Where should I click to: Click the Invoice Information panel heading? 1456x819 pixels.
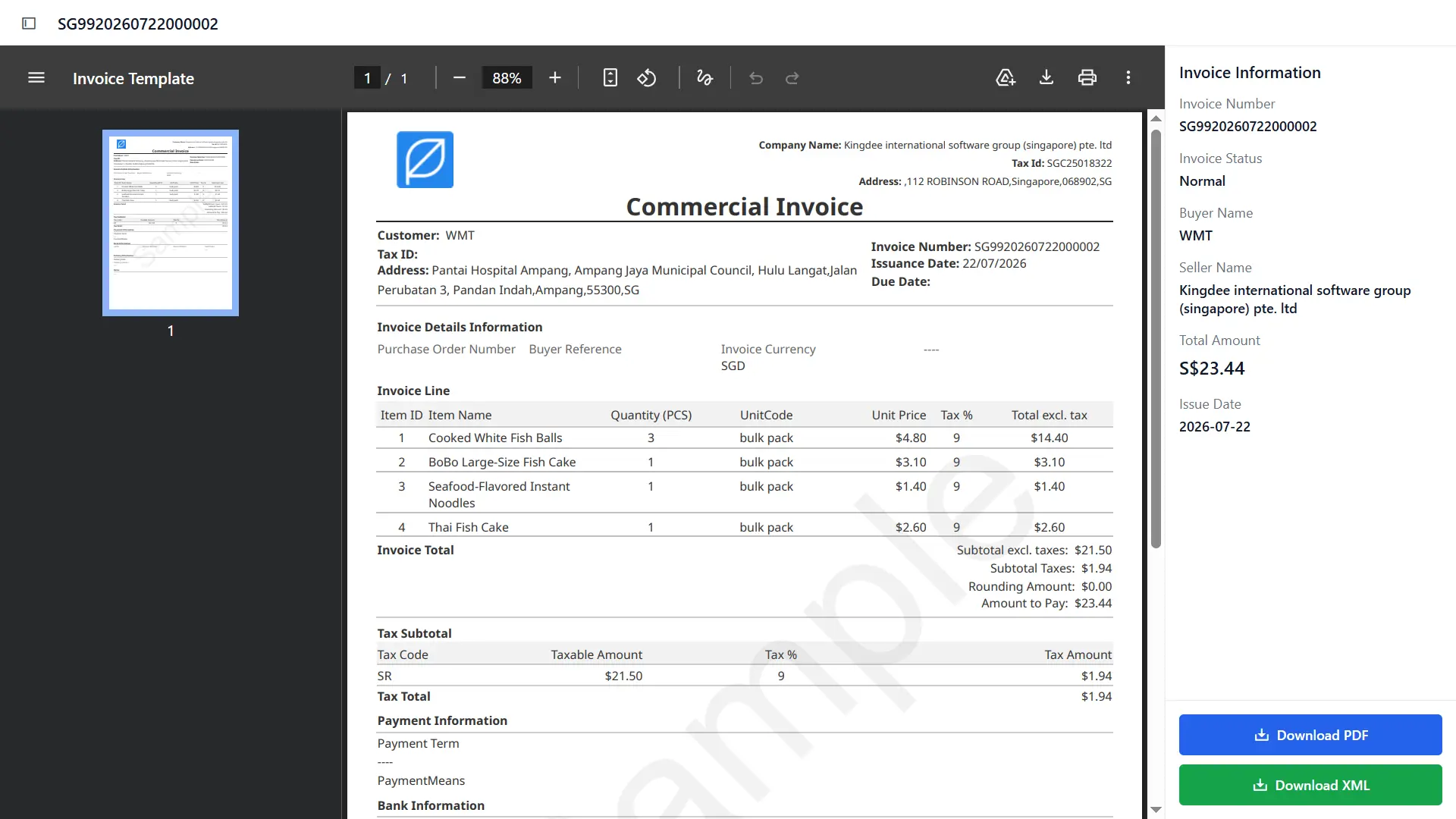(1250, 73)
